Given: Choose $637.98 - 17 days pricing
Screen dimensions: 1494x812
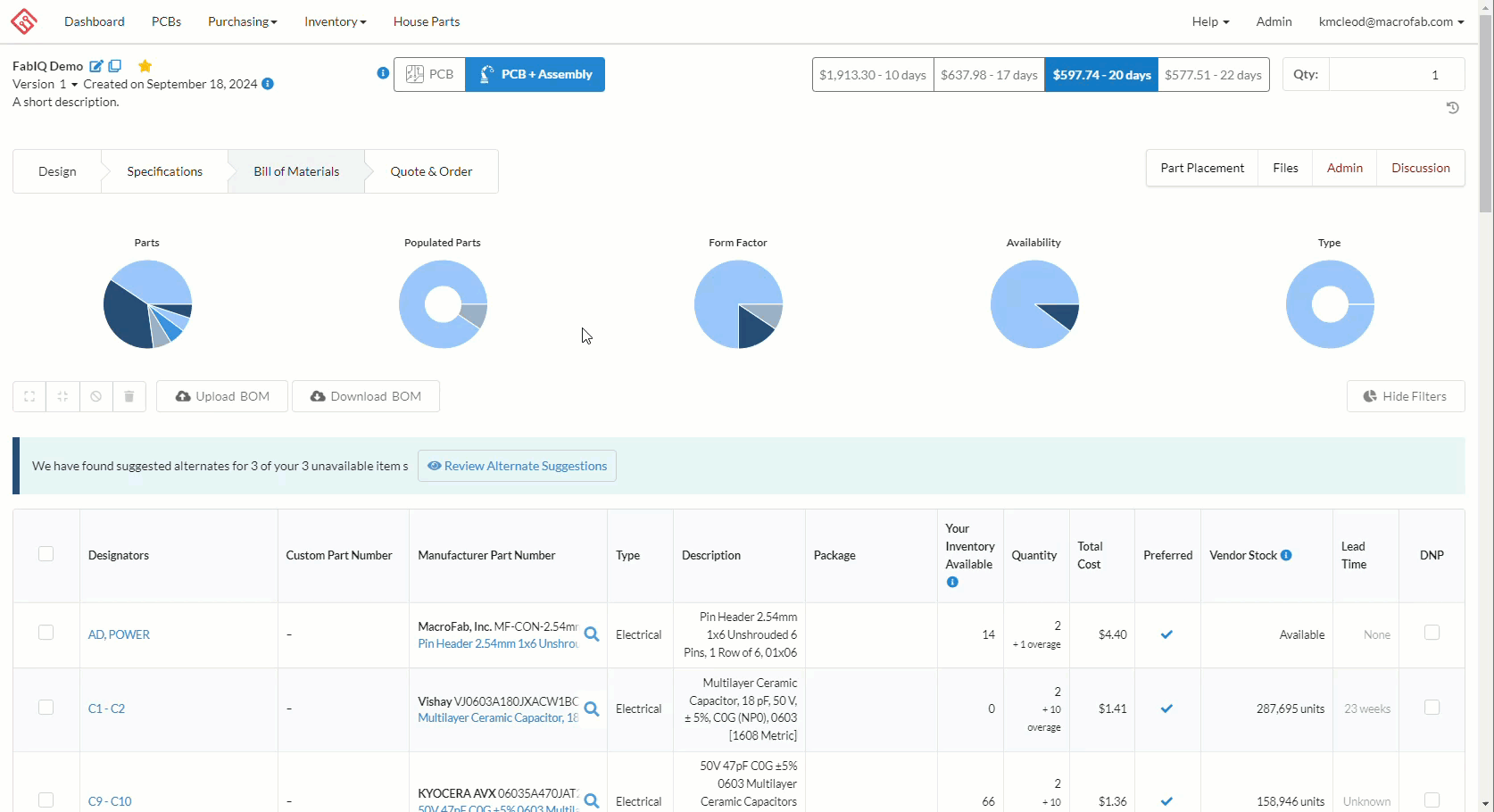Looking at the screenshot, I should (989, 75).
